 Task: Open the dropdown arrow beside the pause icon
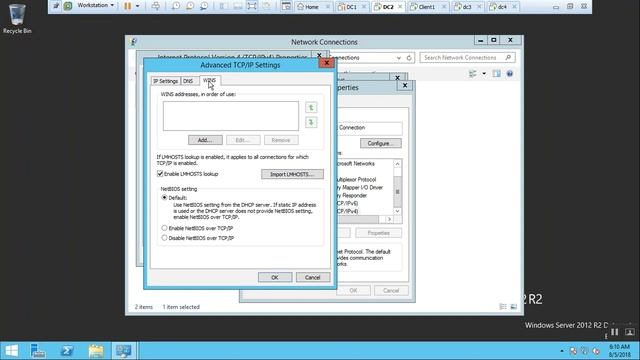tap(138, 6)
